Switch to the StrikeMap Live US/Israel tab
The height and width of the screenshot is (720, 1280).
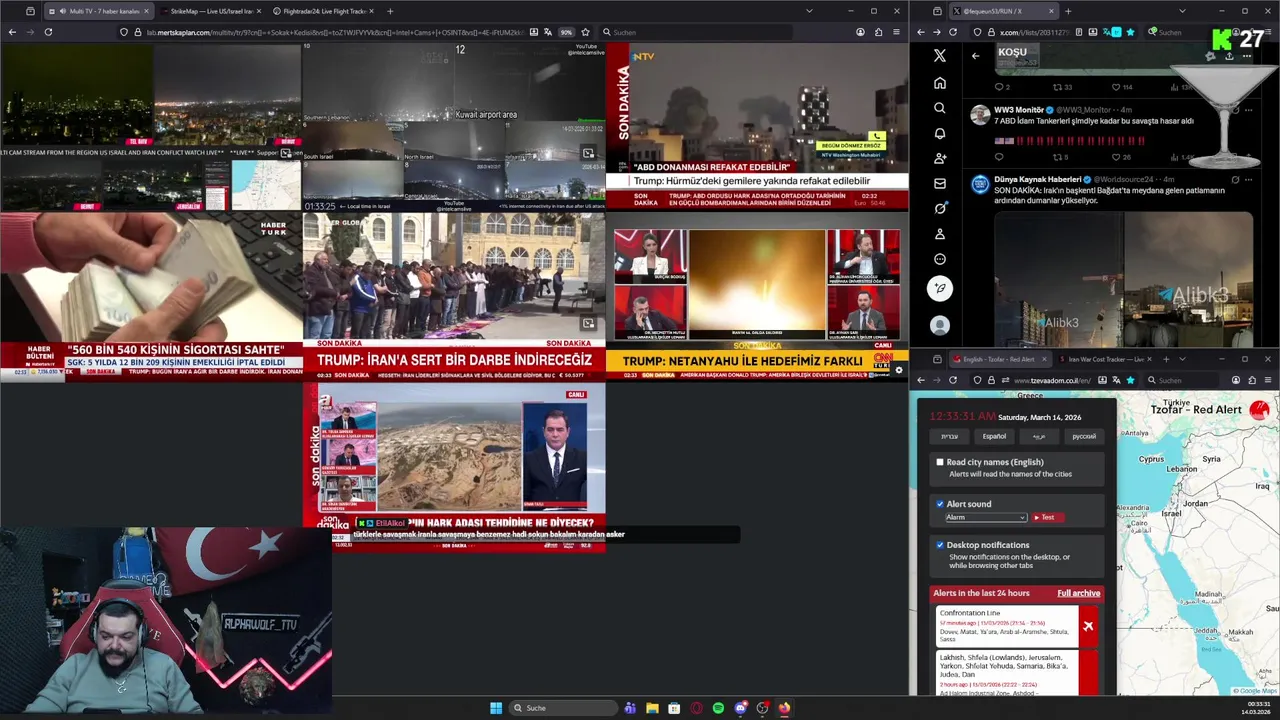(x=210, y=11)
